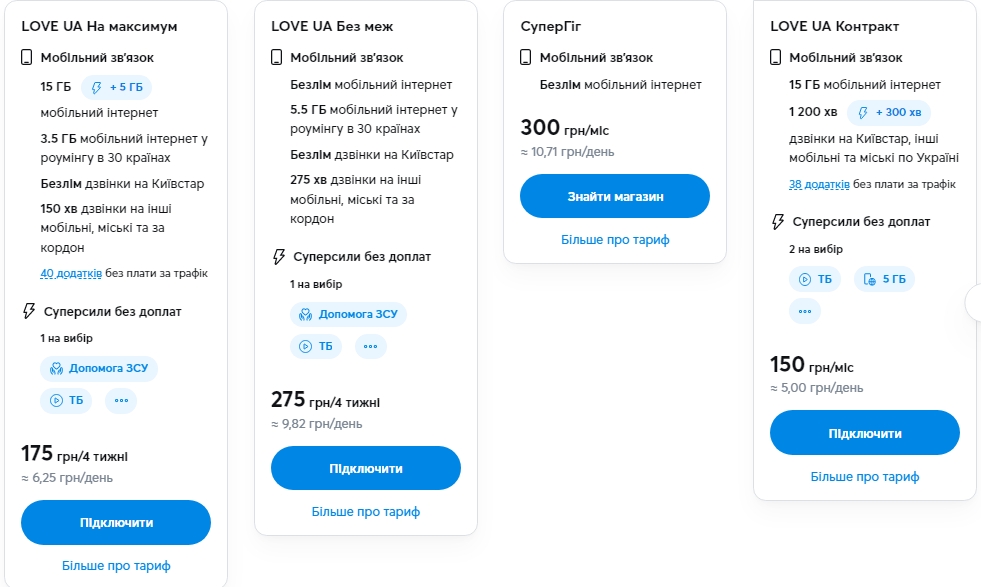This screenshot has height=587, width=981.
Task: Open Більше про тариф for СуперГіг
Action: (x=615, y=240)
